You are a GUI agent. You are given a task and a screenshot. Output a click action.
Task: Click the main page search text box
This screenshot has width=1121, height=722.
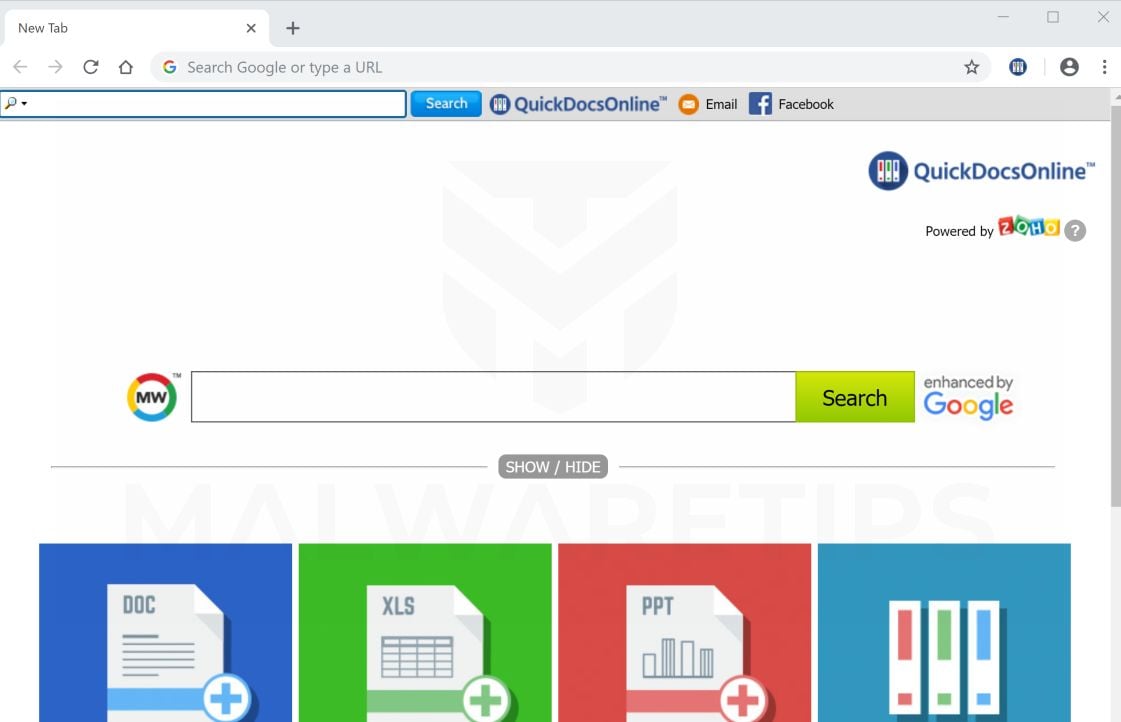click(x=493, y=397)
